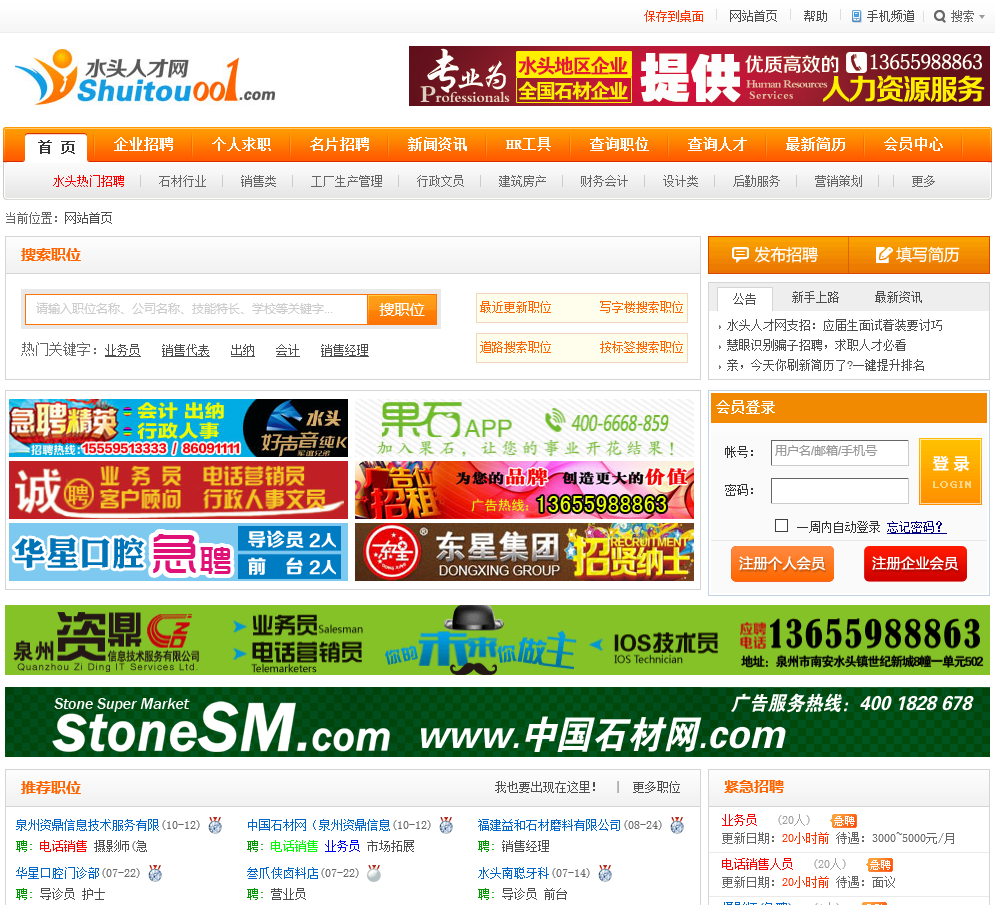The height and width of the screenshot is (905, 995).
Task: Open top header banner 人力资源服务
Action: (x=699, y=76)
